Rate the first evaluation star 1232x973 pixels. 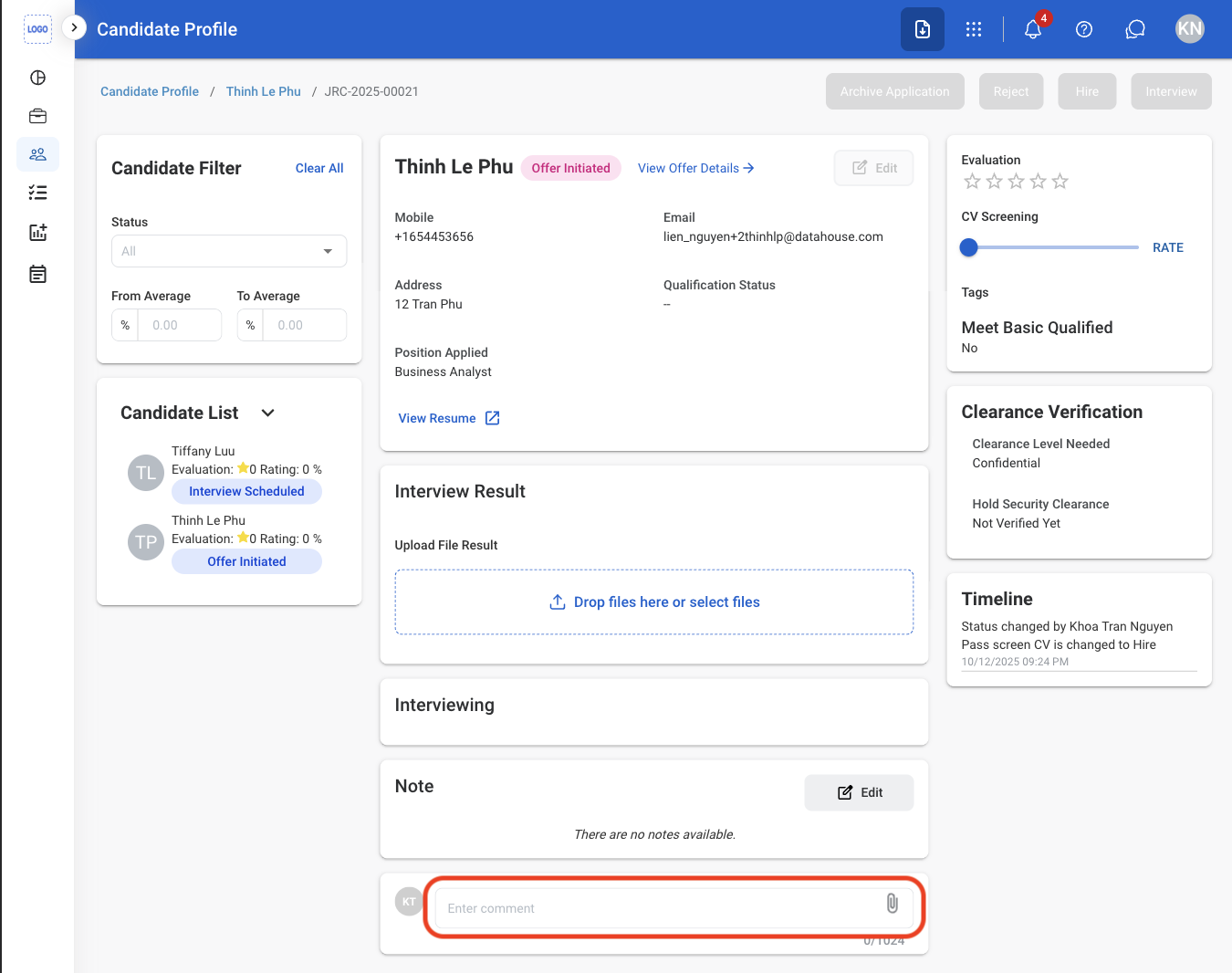pyautogui.click(x=972, y=182)
